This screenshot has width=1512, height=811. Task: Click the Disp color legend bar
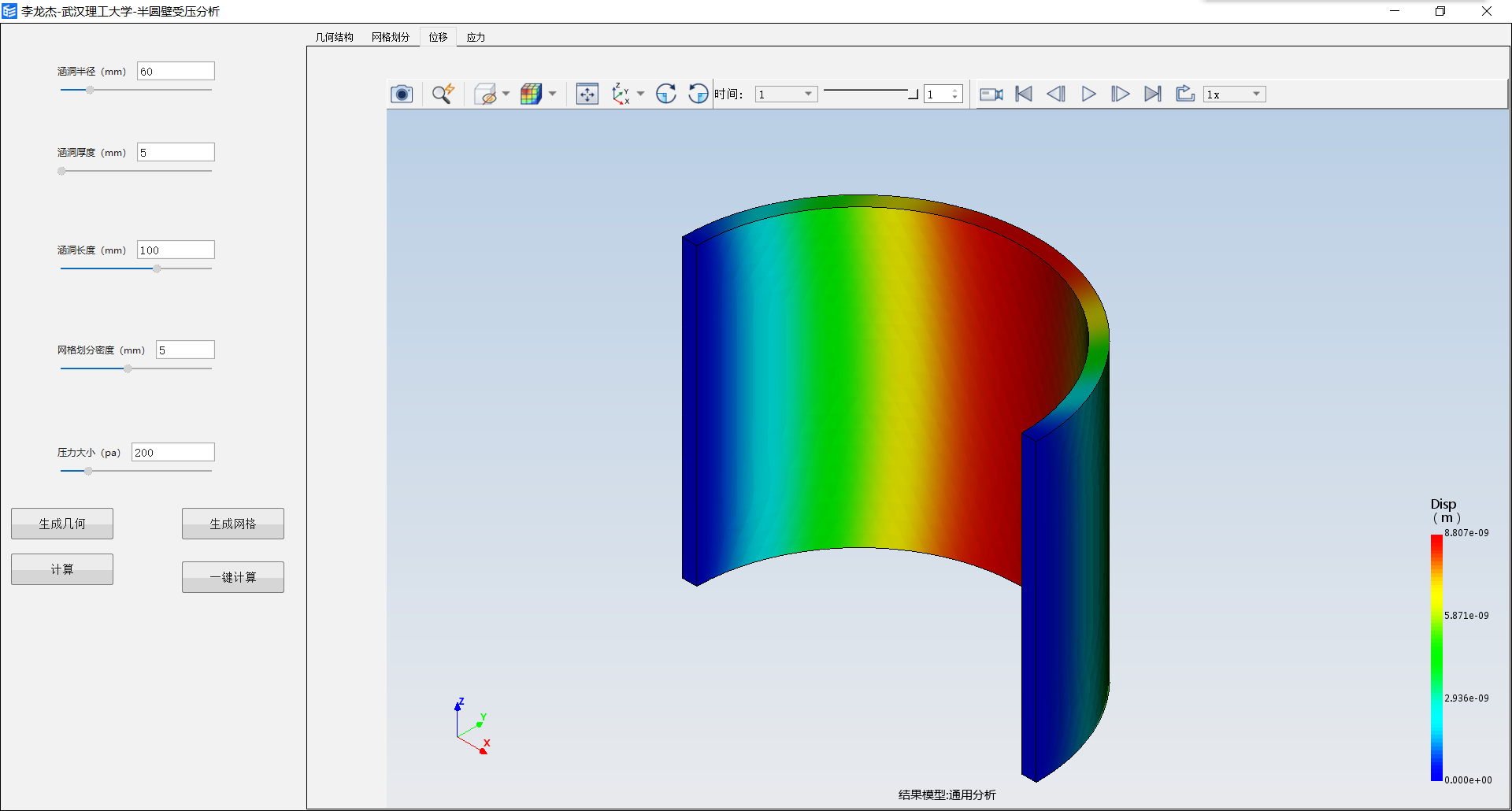(1436, 657)
